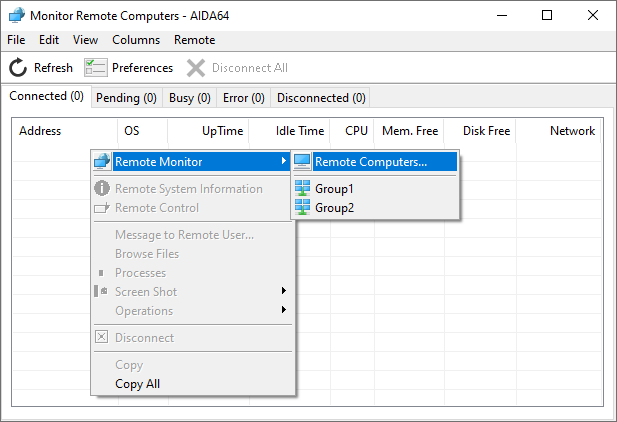The image size is (617, 422).
Task: Click the Preferences checklist icon
Action: (96, 67)
